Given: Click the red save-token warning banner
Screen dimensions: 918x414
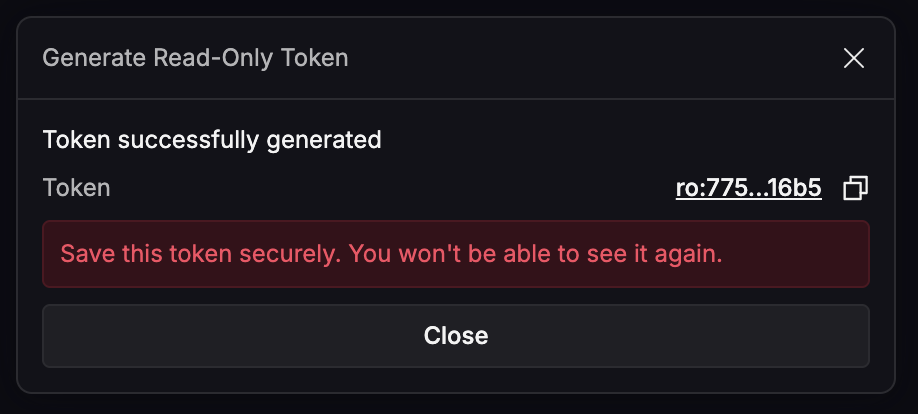Looking at the screenshot, I should click(x=455, y=254).
